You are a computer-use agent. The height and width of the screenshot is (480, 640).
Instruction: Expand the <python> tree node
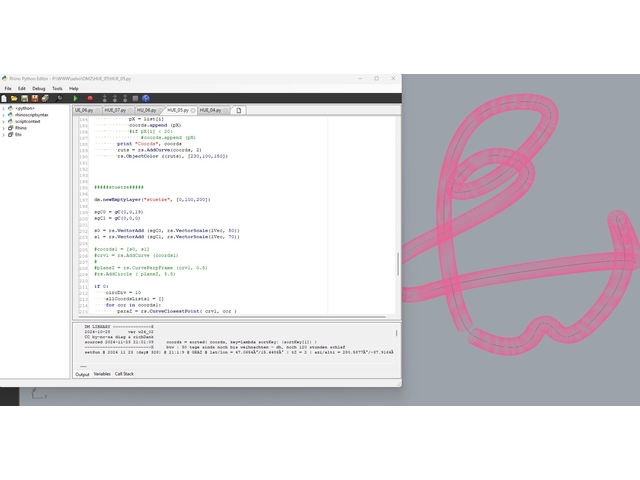[4, 109]
